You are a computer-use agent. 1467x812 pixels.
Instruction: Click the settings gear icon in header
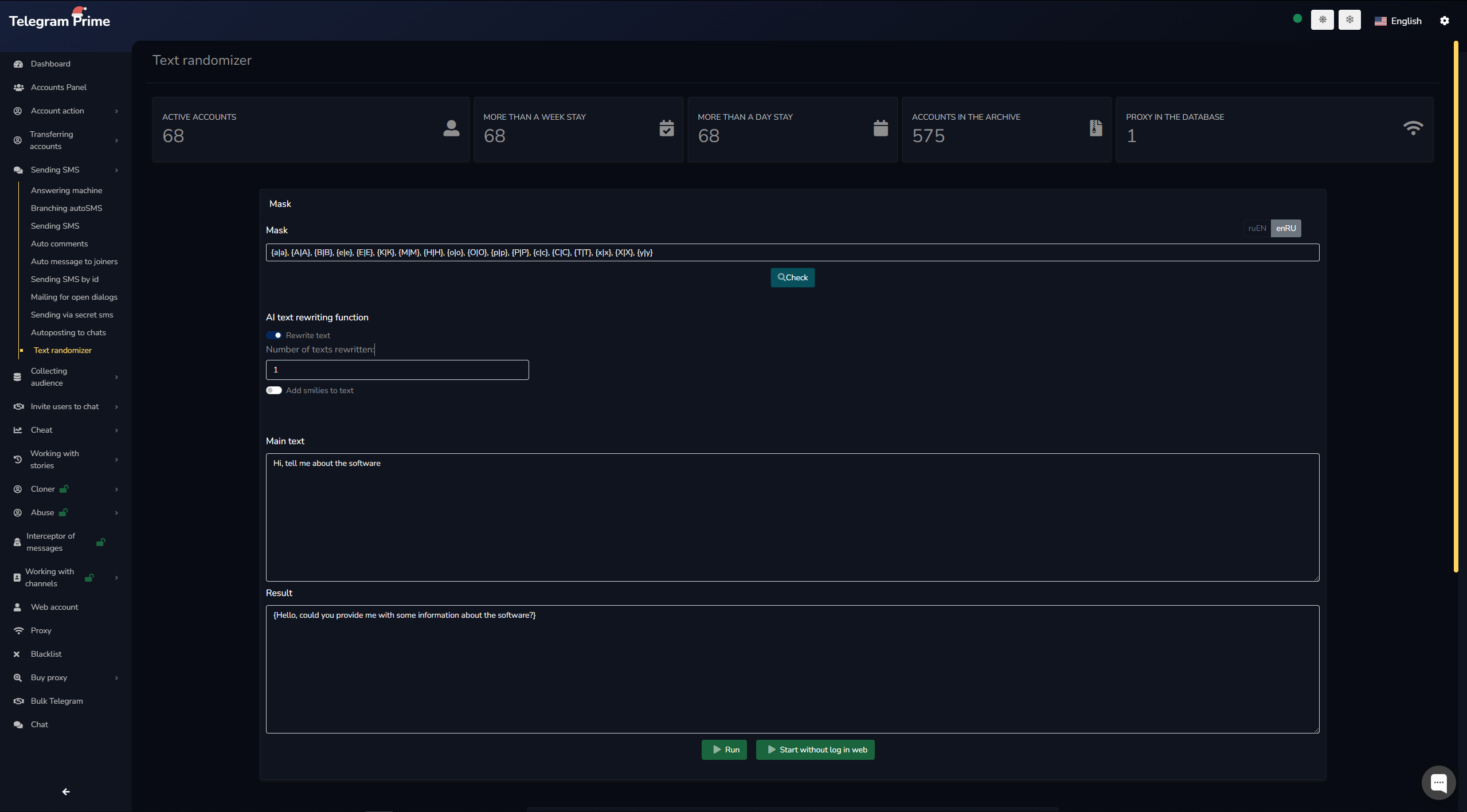pyautogui.click(x=1444, y=21)
